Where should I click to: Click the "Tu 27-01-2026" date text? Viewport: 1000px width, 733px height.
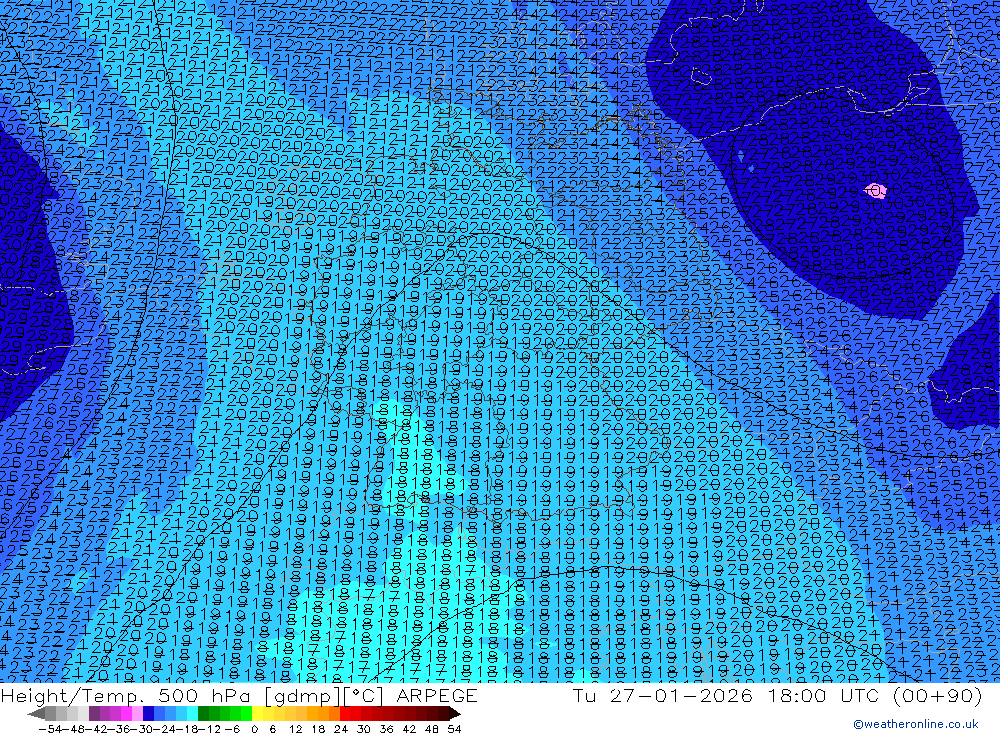(662, 695)
